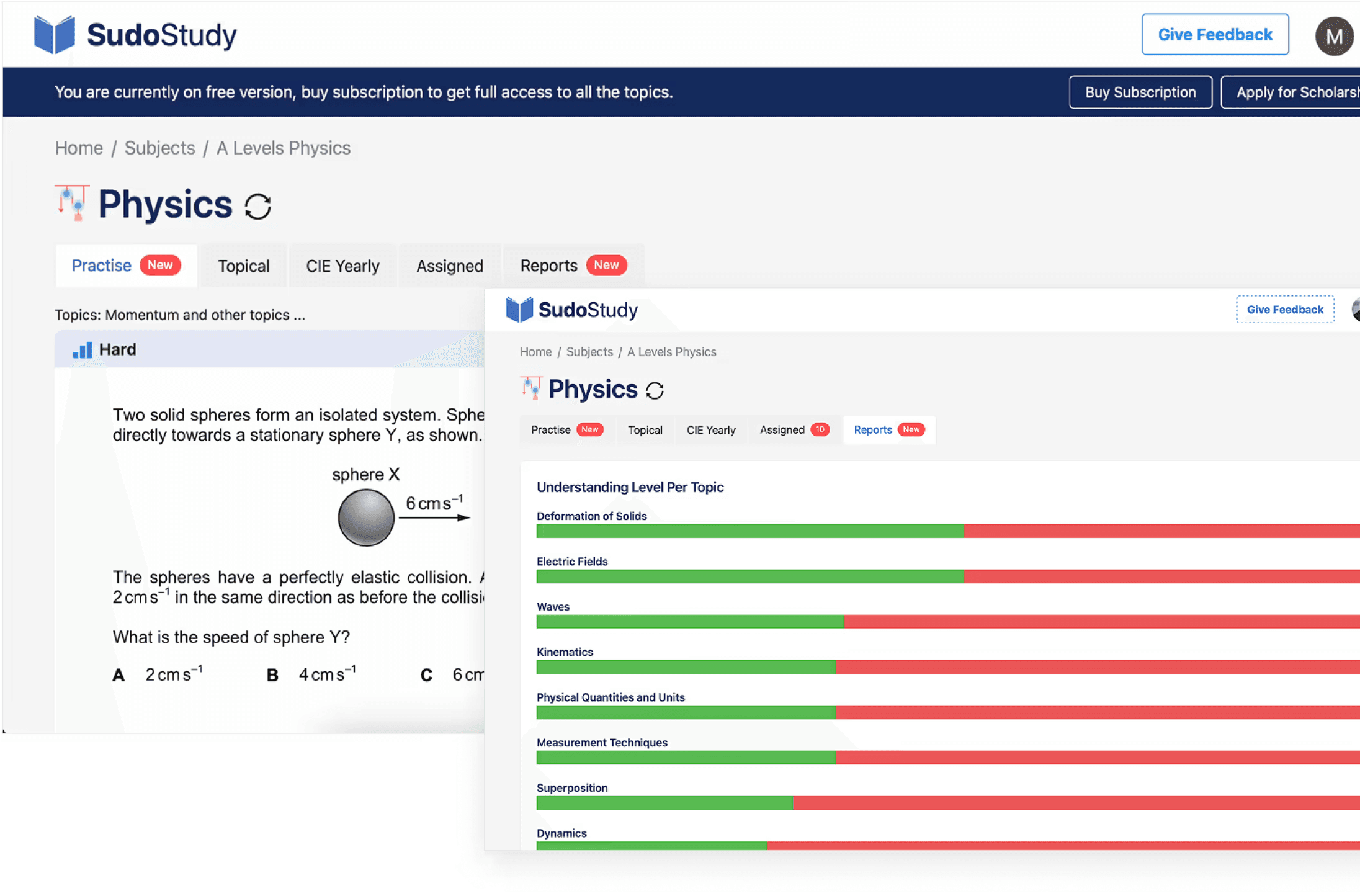Click the sphere X diagram image
Viewport: 1360px width, 896px height.
pyautogui.click(x=366, y=517)
